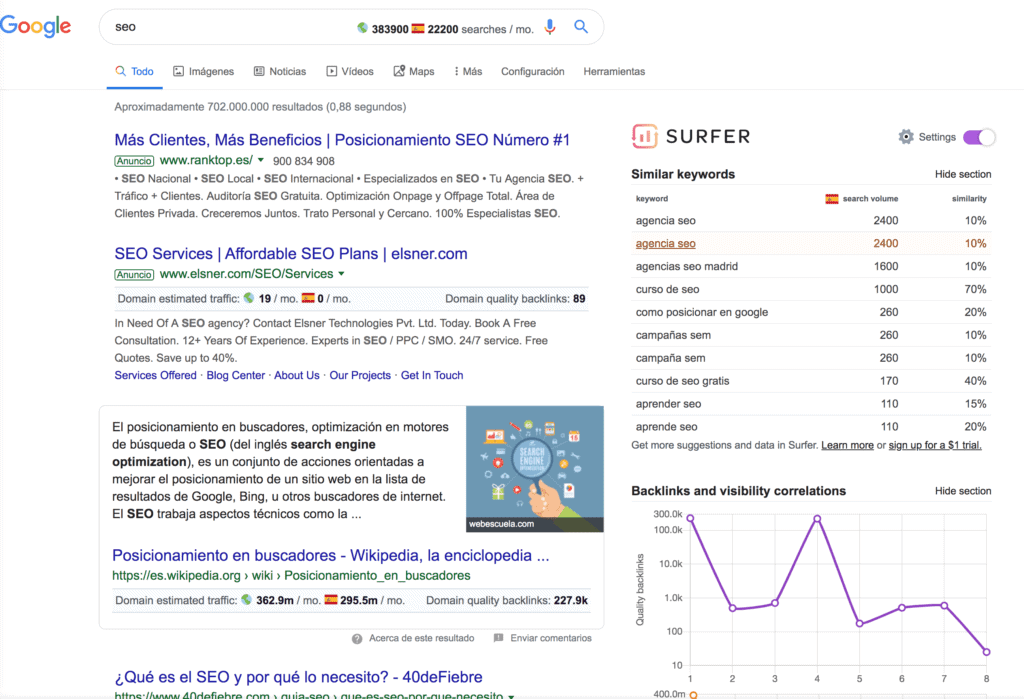Hide Backlinks and visibility correlations section
Viewport: 1024px width, 699px height.
click(963, 491)
